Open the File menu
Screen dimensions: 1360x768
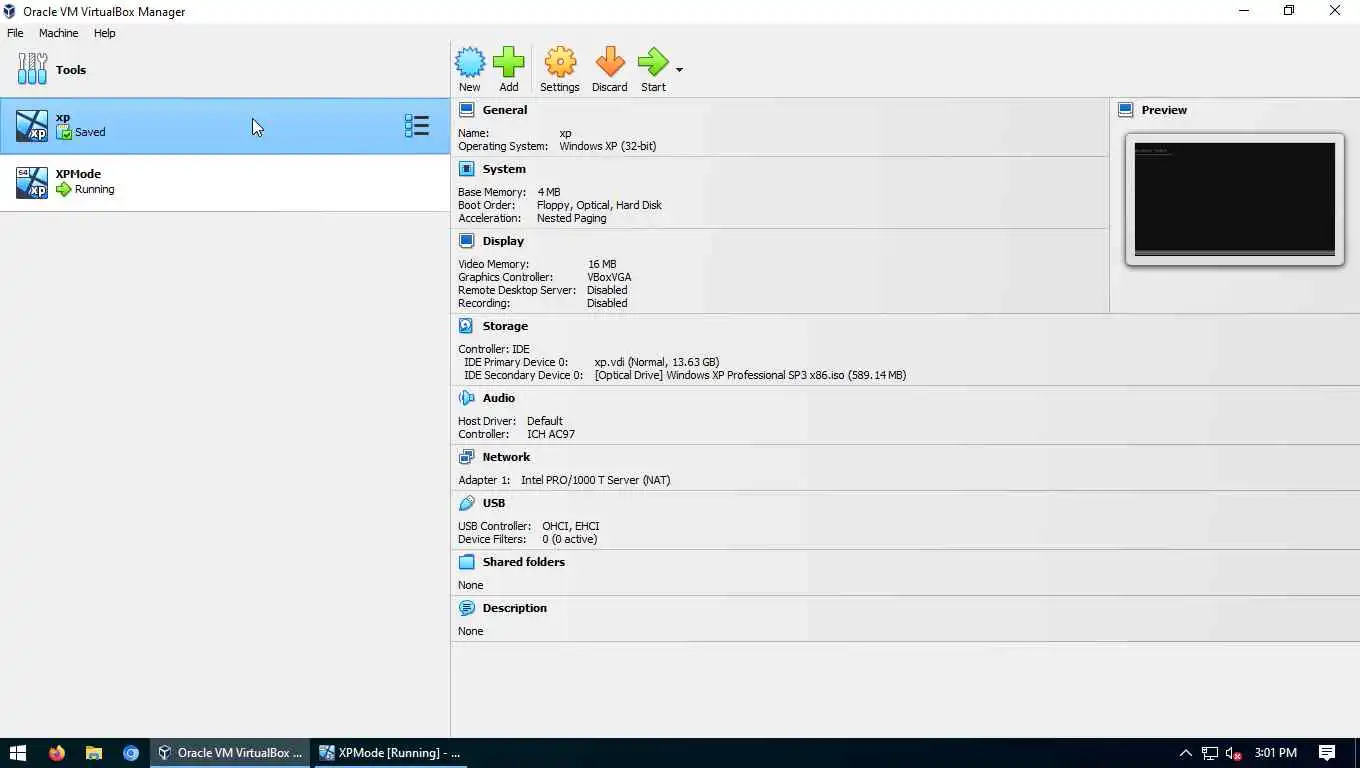coord(15,33)
